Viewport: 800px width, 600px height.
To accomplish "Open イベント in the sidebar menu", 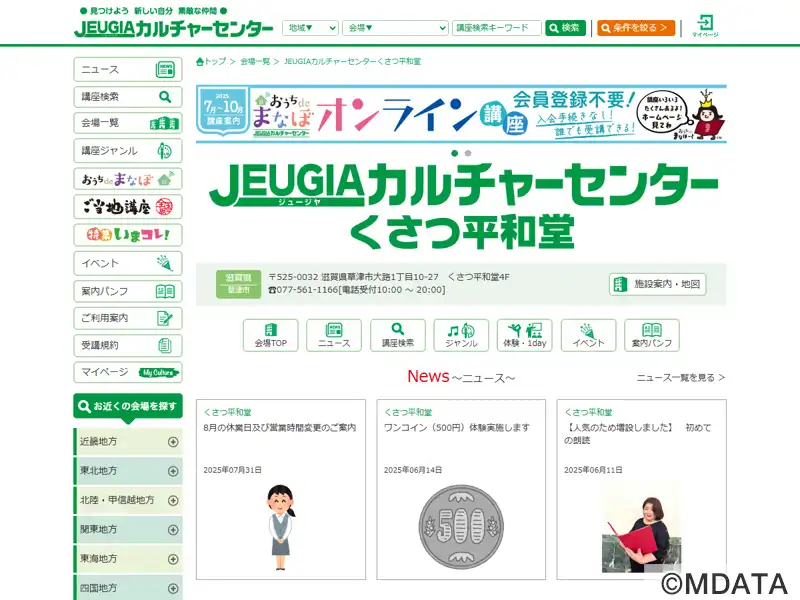I will (x=128, y=263).
